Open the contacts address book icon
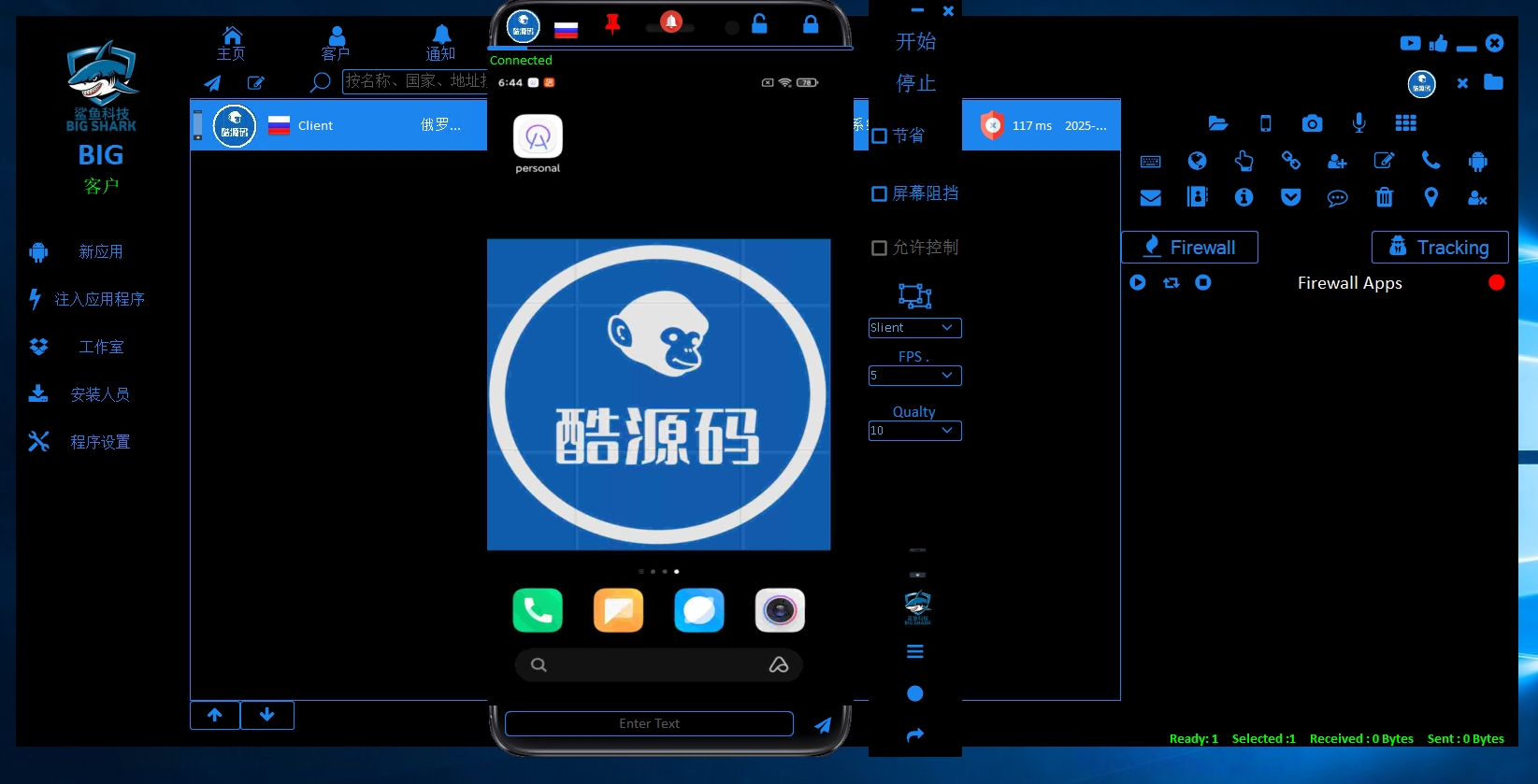Image resolution: width=1538 pixels, height=784 pixels. click(1197, 196)
